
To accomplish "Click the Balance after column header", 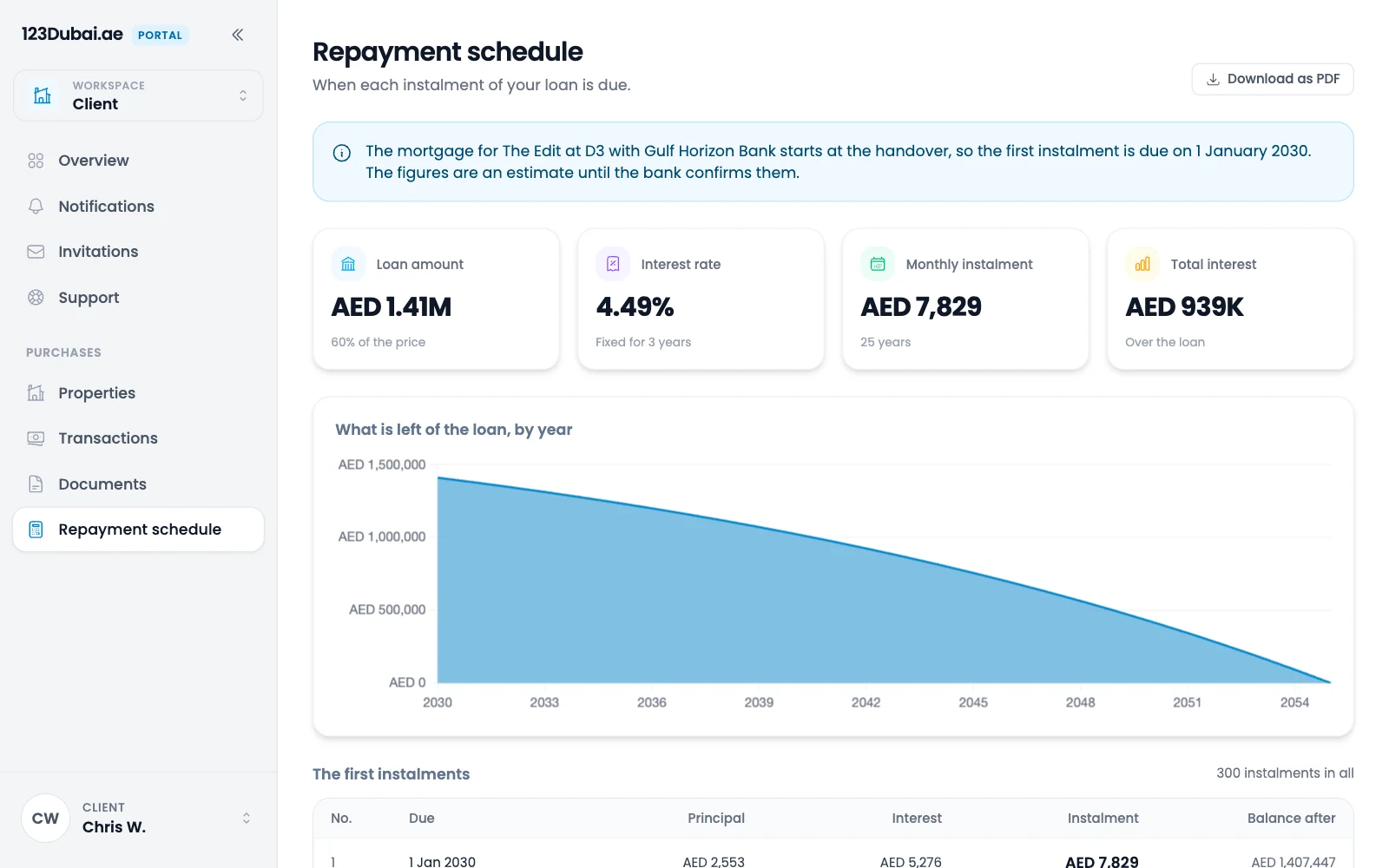I will click(1292, 818).
